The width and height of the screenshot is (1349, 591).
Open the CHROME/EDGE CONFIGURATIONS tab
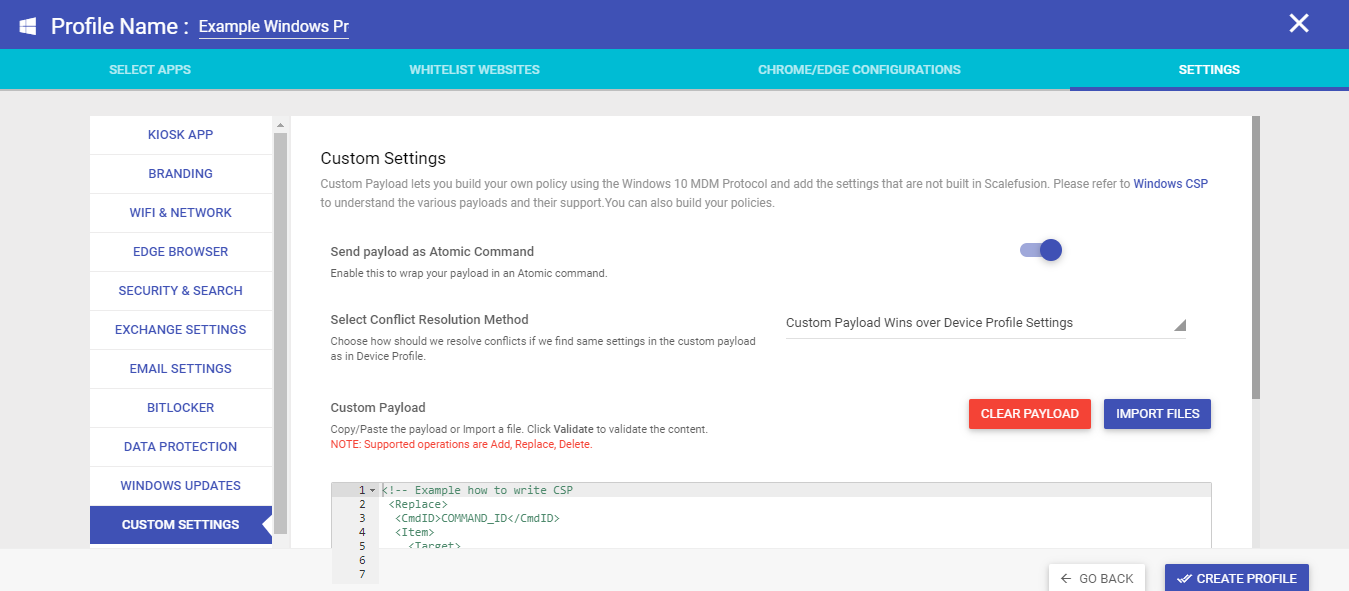(x=859, y=69)
